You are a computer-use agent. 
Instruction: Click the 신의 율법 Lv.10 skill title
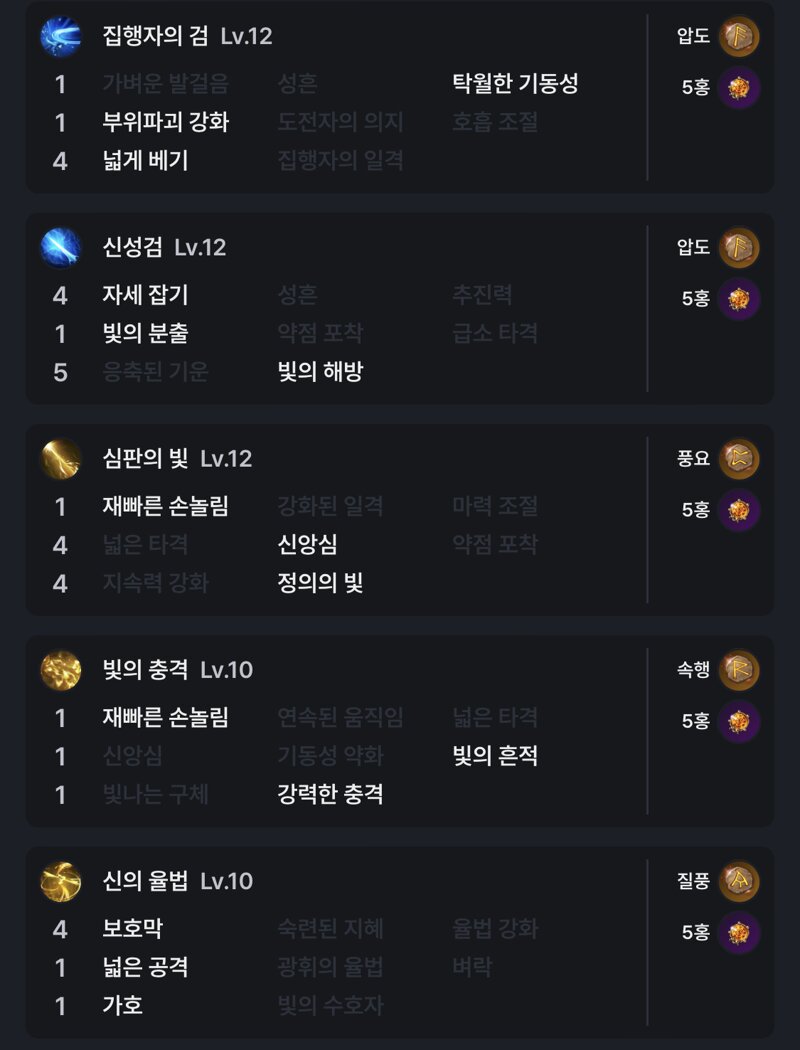[177, 881]
